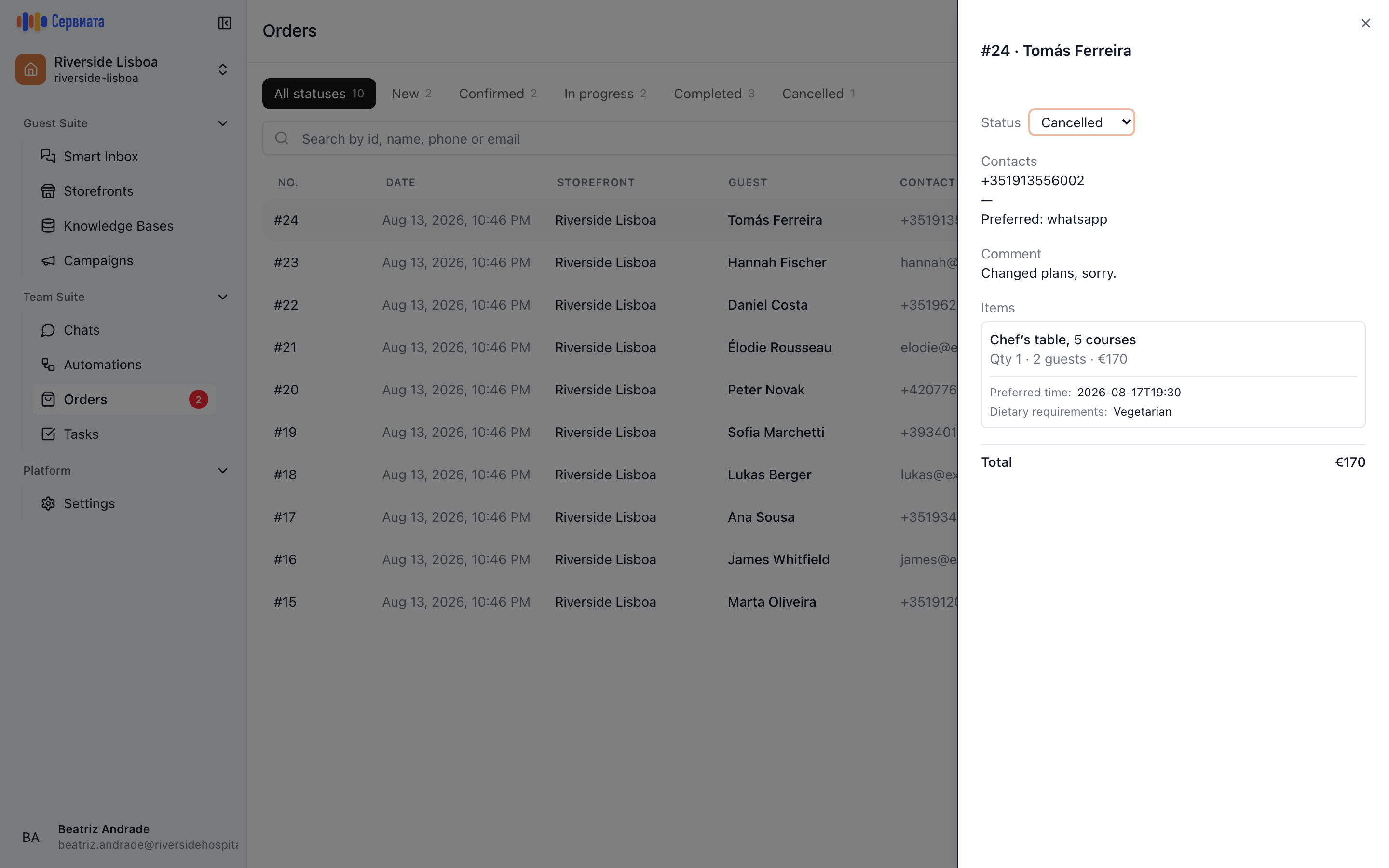This screenshot has height=868, width=1389.
Task: Filter orders by Confirmed status
Action: coord(498,94)
